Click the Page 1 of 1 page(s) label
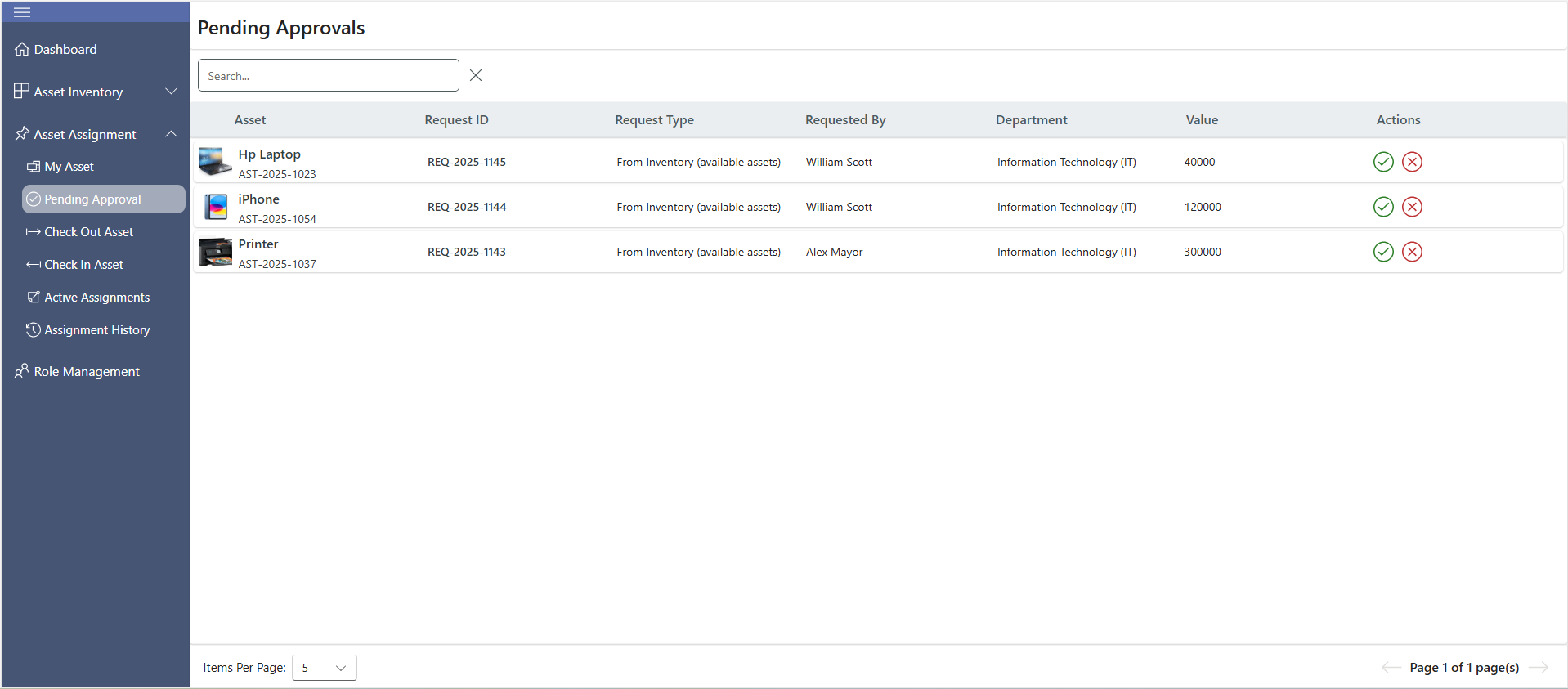The height and width of the screenshot is (689, 1568). coord(1465,668)
